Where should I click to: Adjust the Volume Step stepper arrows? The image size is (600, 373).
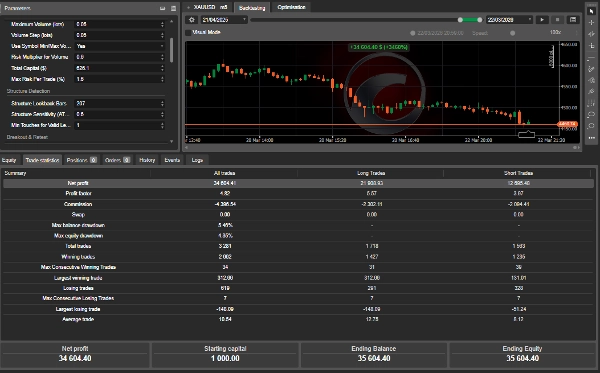(162, 35)
